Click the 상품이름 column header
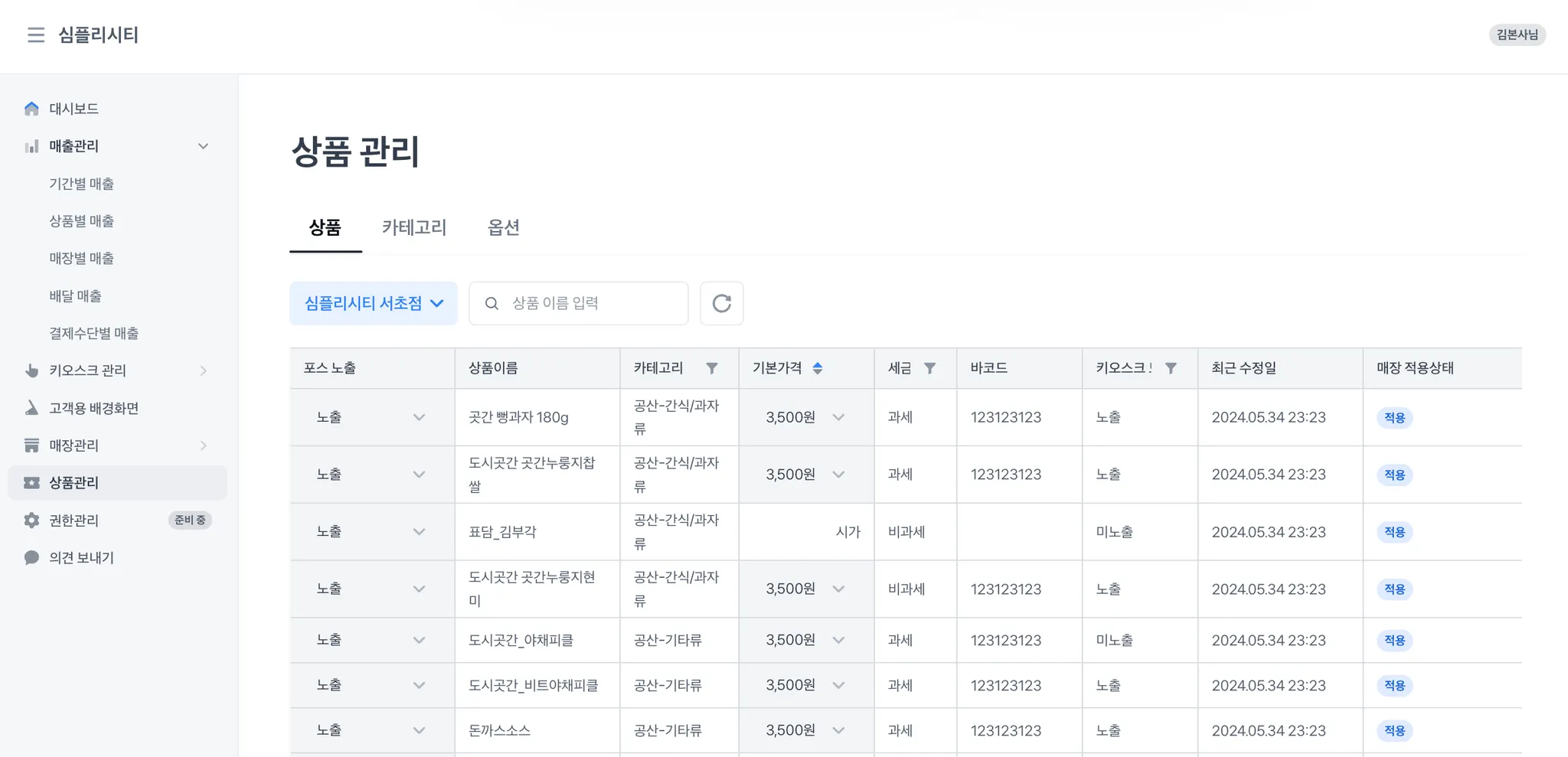Screen dimensions: 1568x757 [x=537, y=368]
